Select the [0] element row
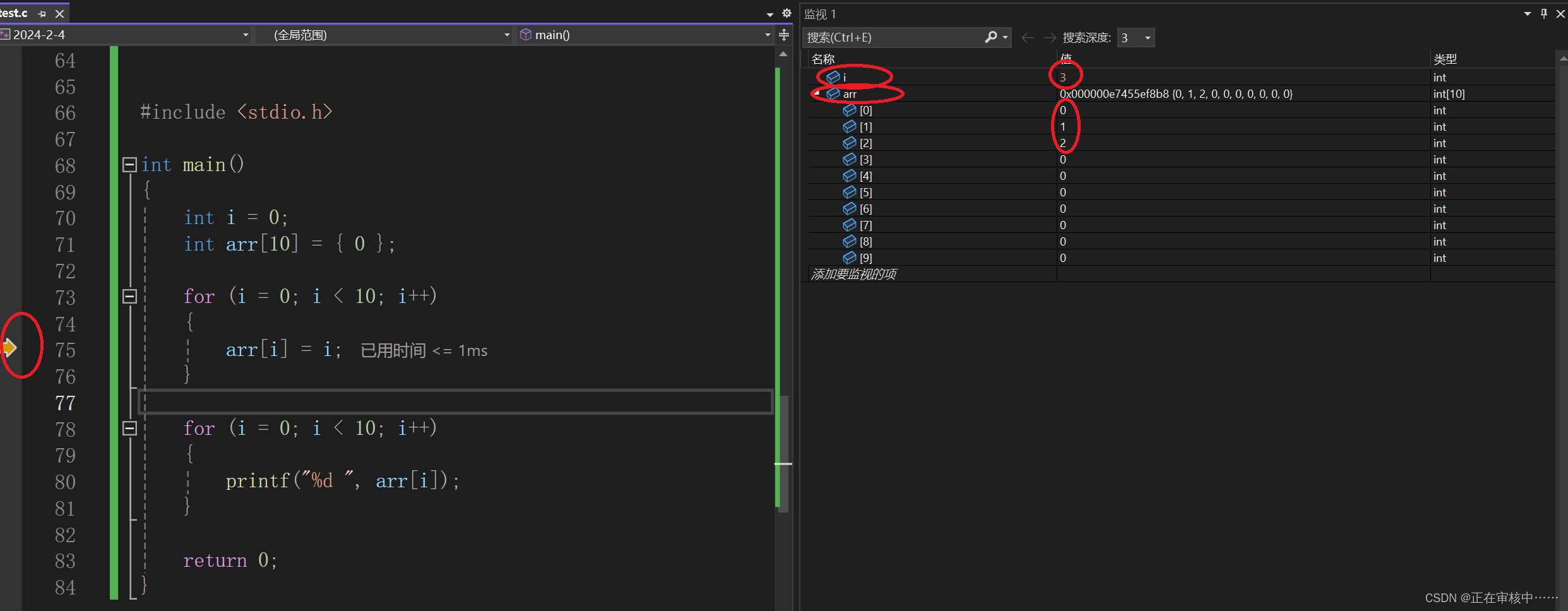This screenshot has width=1568, height=611. click(x=1182, y=110)
